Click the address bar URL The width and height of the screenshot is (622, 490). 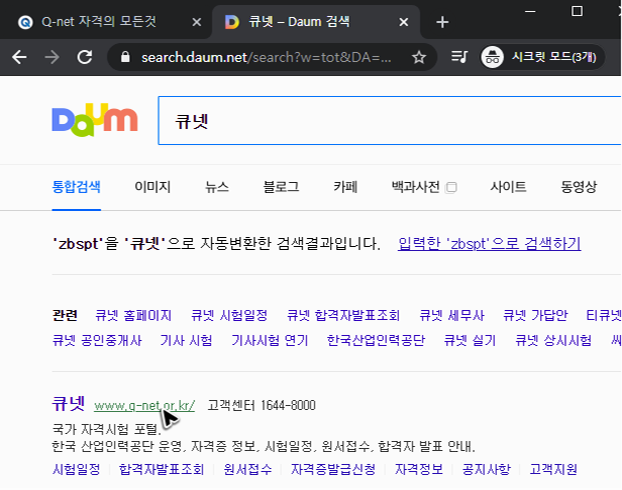[x=266, y=58]
